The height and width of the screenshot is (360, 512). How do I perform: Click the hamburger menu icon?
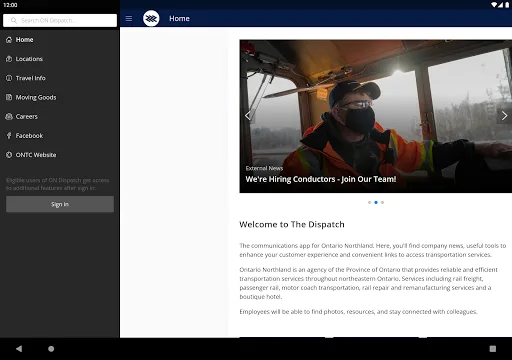pyautogui.click(x=129, y=19)
